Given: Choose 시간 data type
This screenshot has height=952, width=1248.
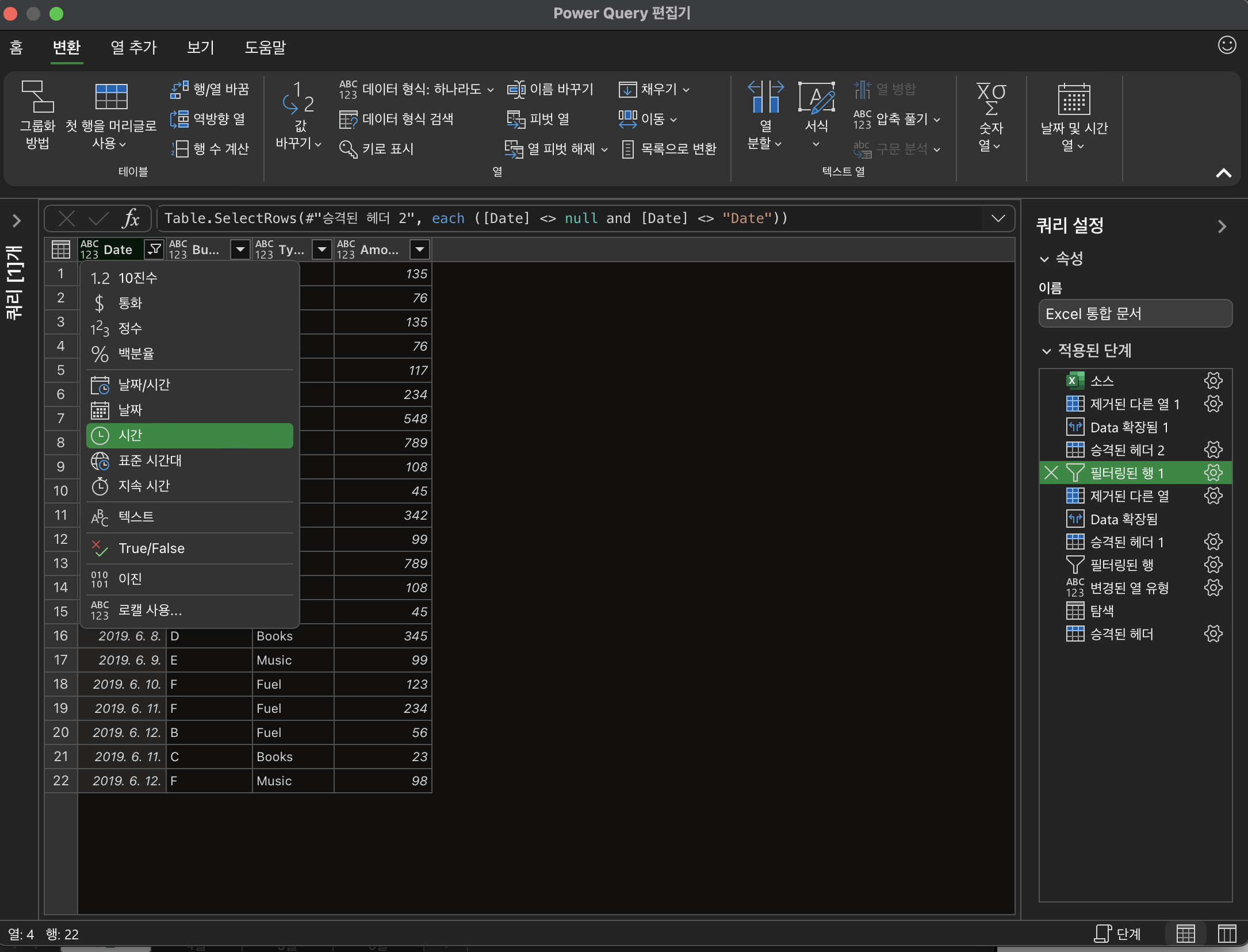Looking at the screenshot, I should point(190,436).
